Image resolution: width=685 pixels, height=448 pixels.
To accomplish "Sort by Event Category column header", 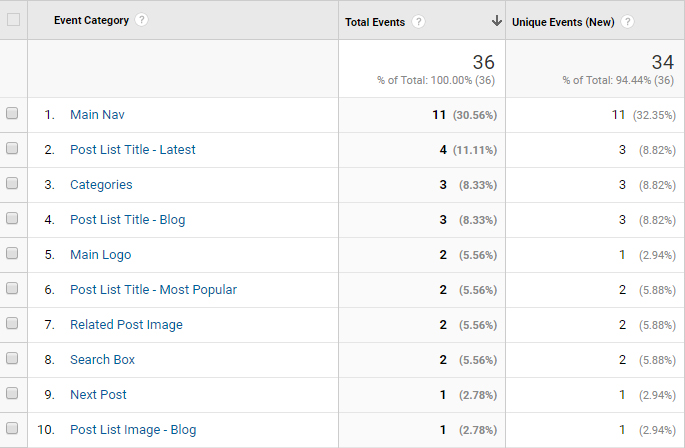I will [91, 21].
